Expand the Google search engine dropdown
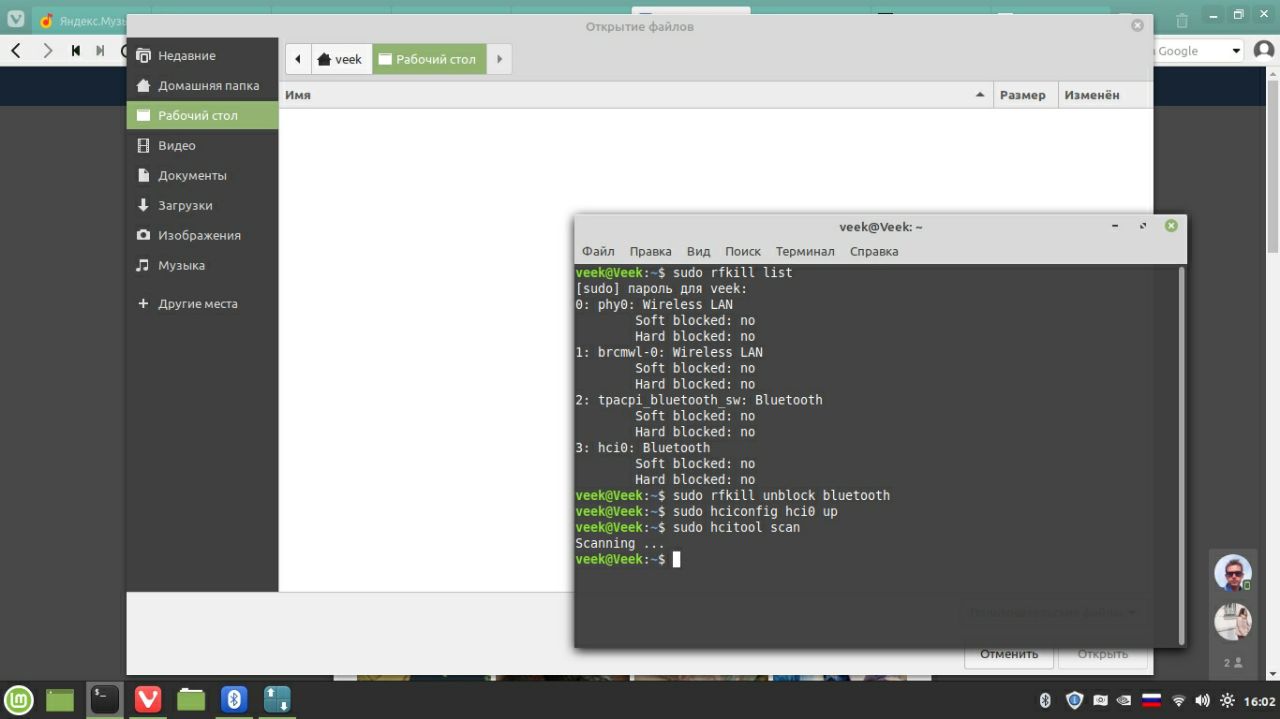The height and width of the screenshot is (719, 1280). (x=1236, y=51)
